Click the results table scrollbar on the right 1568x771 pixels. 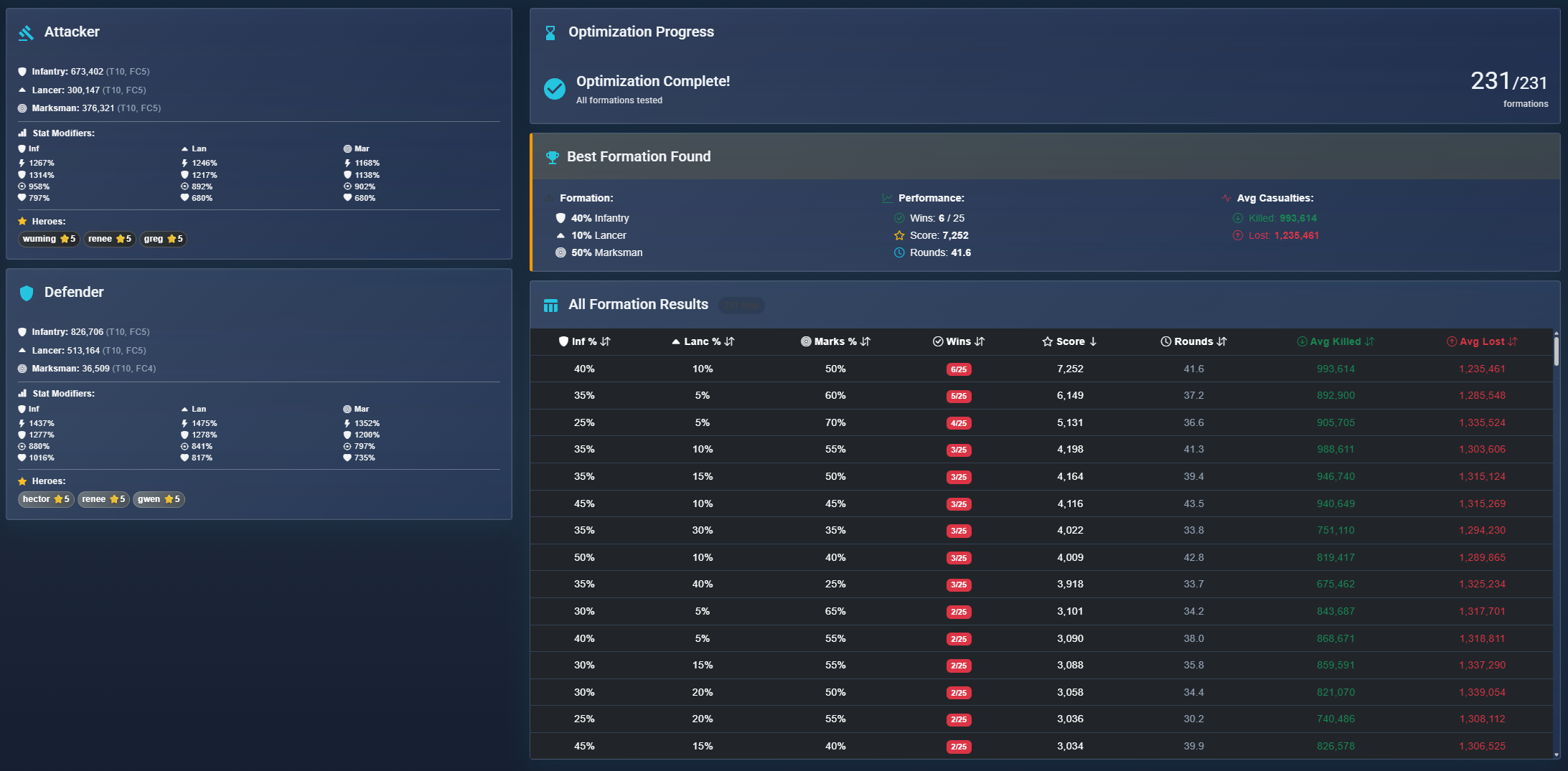click(x=1556, y=351)
